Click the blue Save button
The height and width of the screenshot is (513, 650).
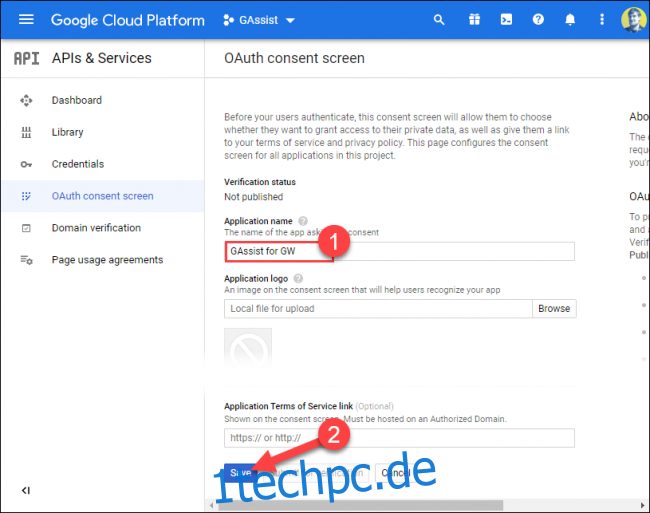pyautogui.click(x=241, y=473)
